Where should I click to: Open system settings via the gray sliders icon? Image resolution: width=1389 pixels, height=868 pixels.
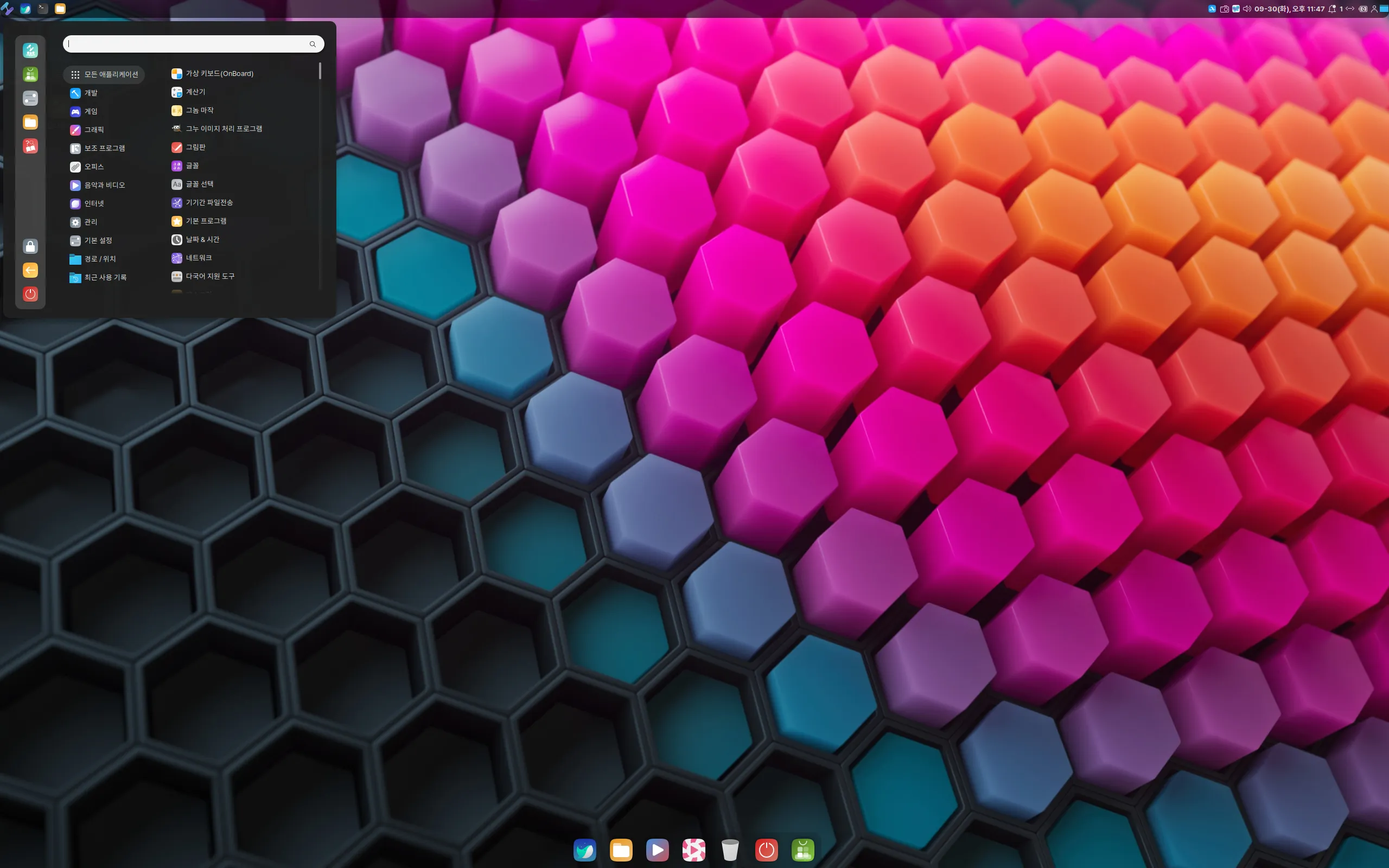[x=30, y=98]
